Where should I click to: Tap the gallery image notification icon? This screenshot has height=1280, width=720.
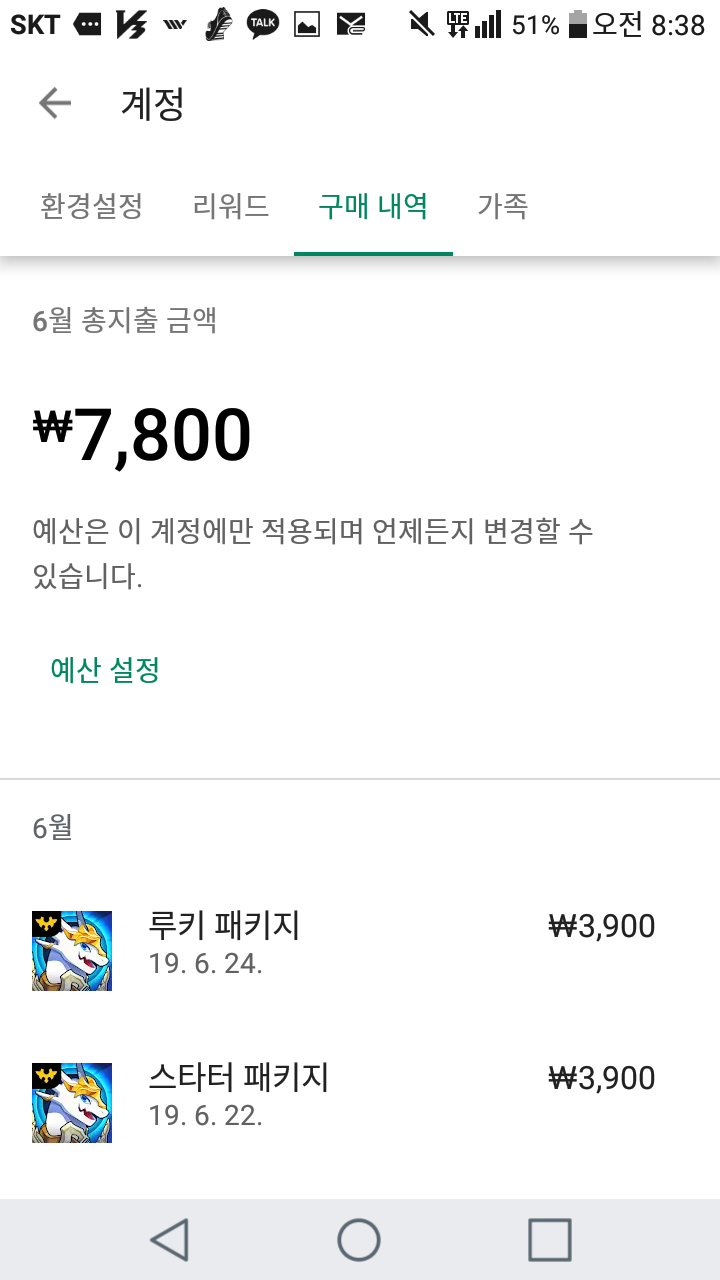[306, 24]
